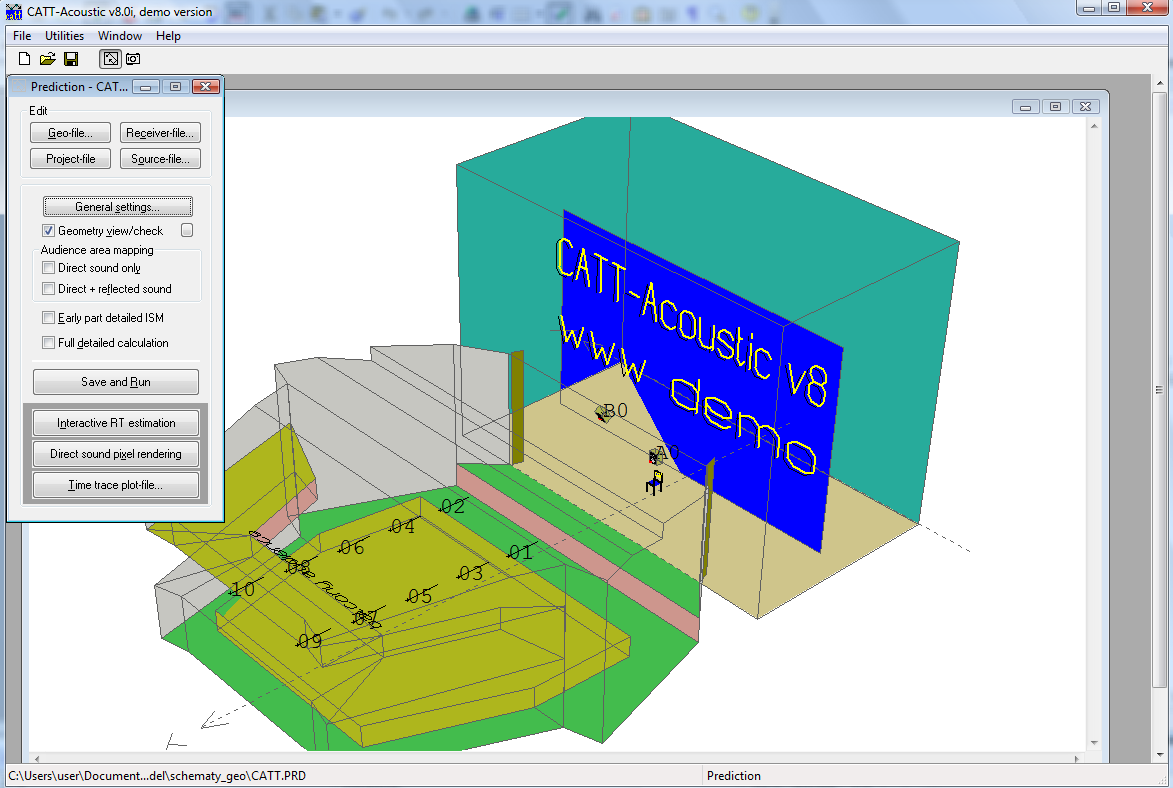
Task: Click Save and Run
Action: pos(116,382)
